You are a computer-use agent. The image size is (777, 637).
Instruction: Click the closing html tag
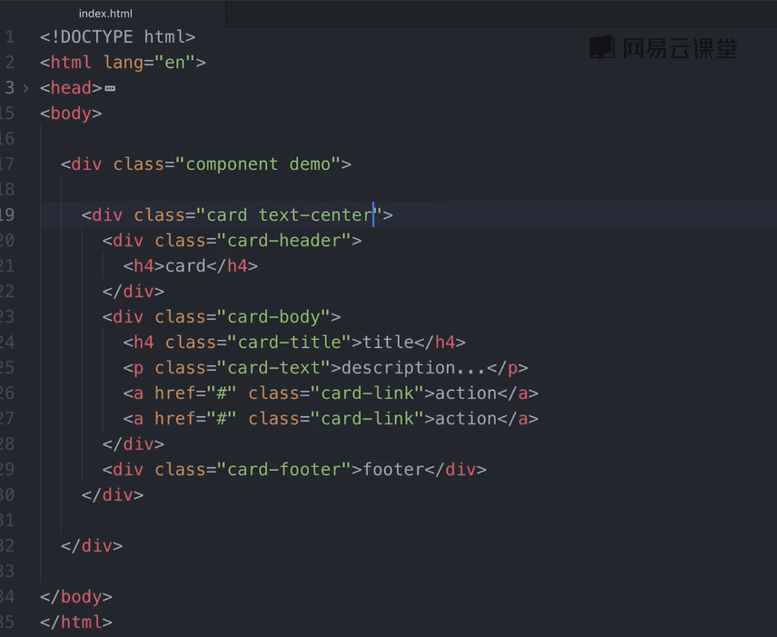click(76, 622)
